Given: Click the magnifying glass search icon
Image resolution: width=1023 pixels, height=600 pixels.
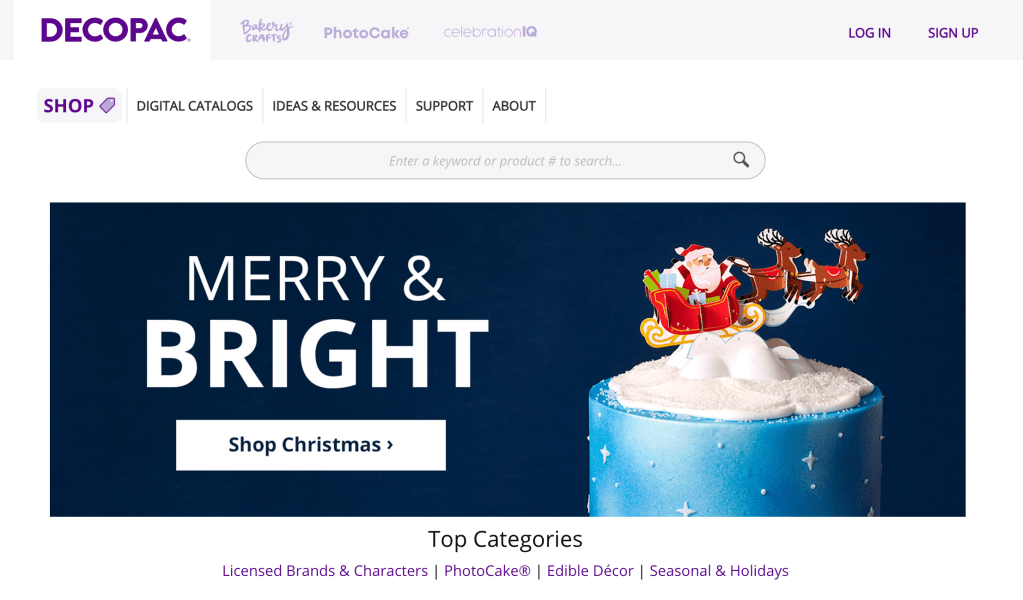Looking at the screenshot, I should 741,160.
